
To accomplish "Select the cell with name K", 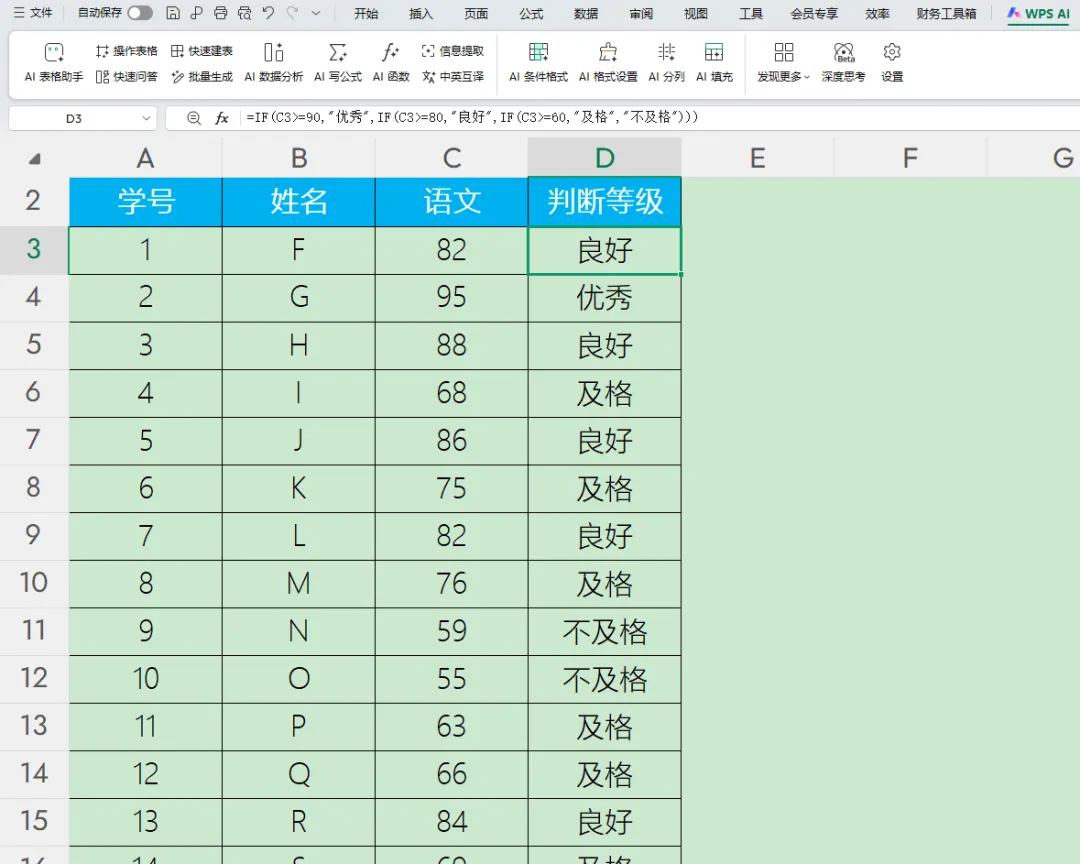I will tap(299, 488).
